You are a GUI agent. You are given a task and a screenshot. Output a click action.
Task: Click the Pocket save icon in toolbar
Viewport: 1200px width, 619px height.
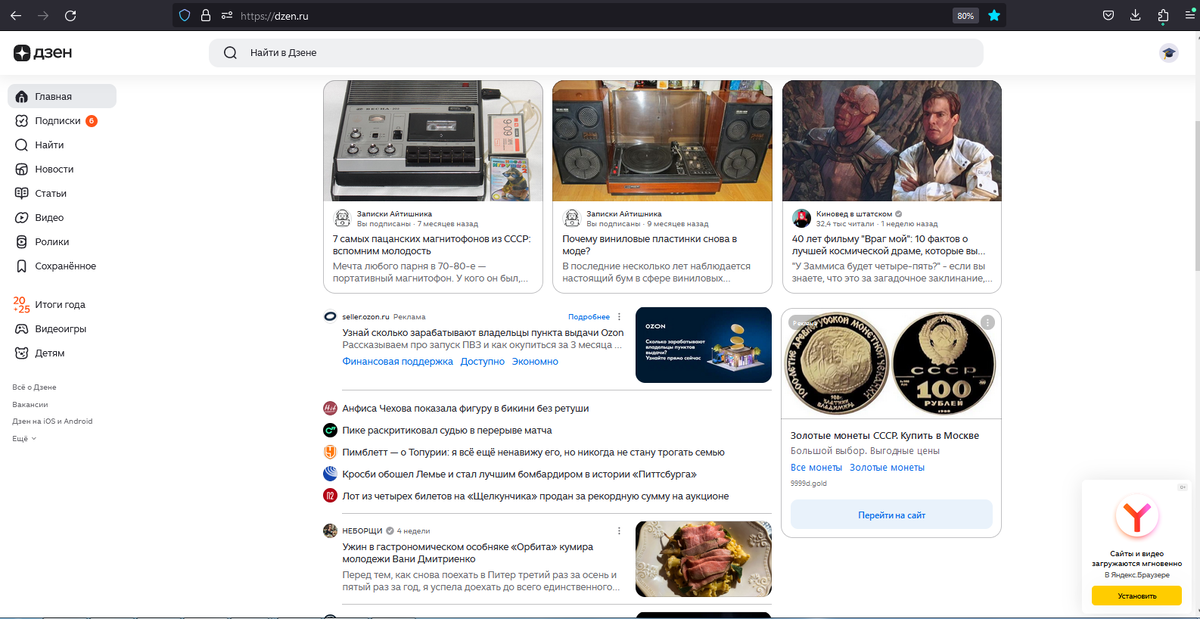tap(1109, 16)
